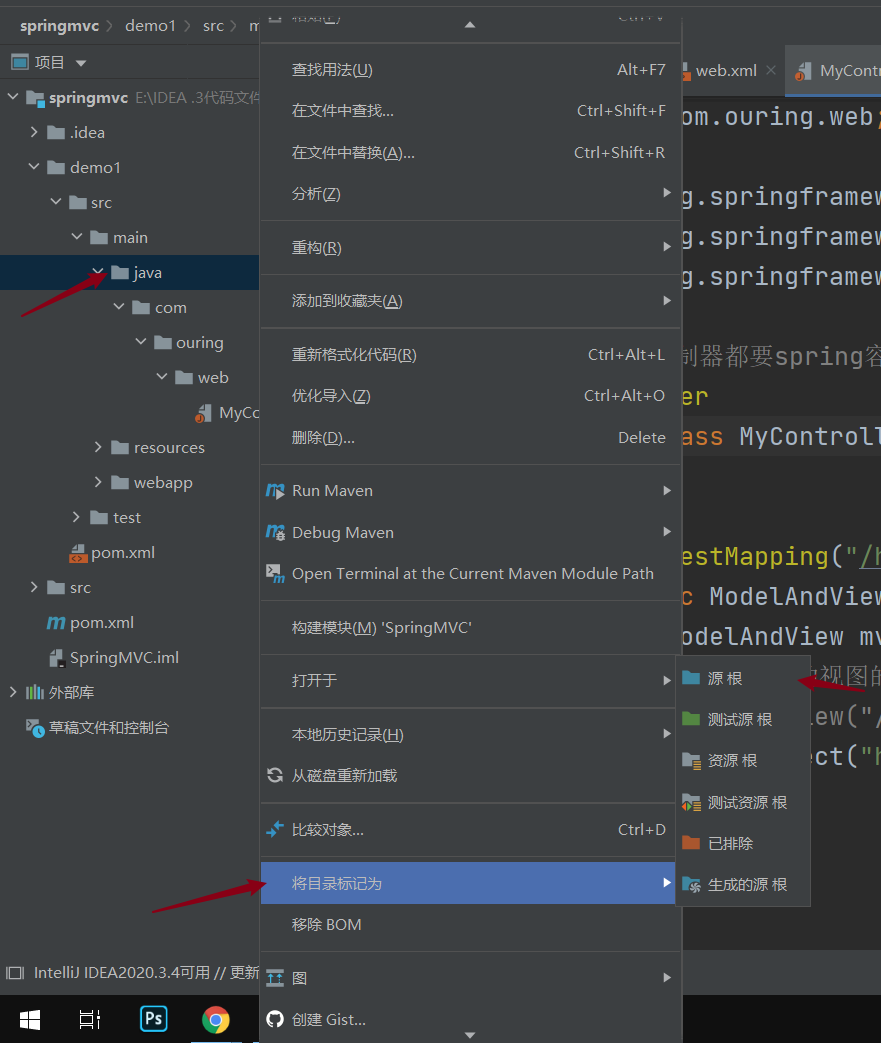The height and width of the screenshot is (1043, 881).
Task: Open the 将目录标记为 submenu
Action: (x=468, y=883)
